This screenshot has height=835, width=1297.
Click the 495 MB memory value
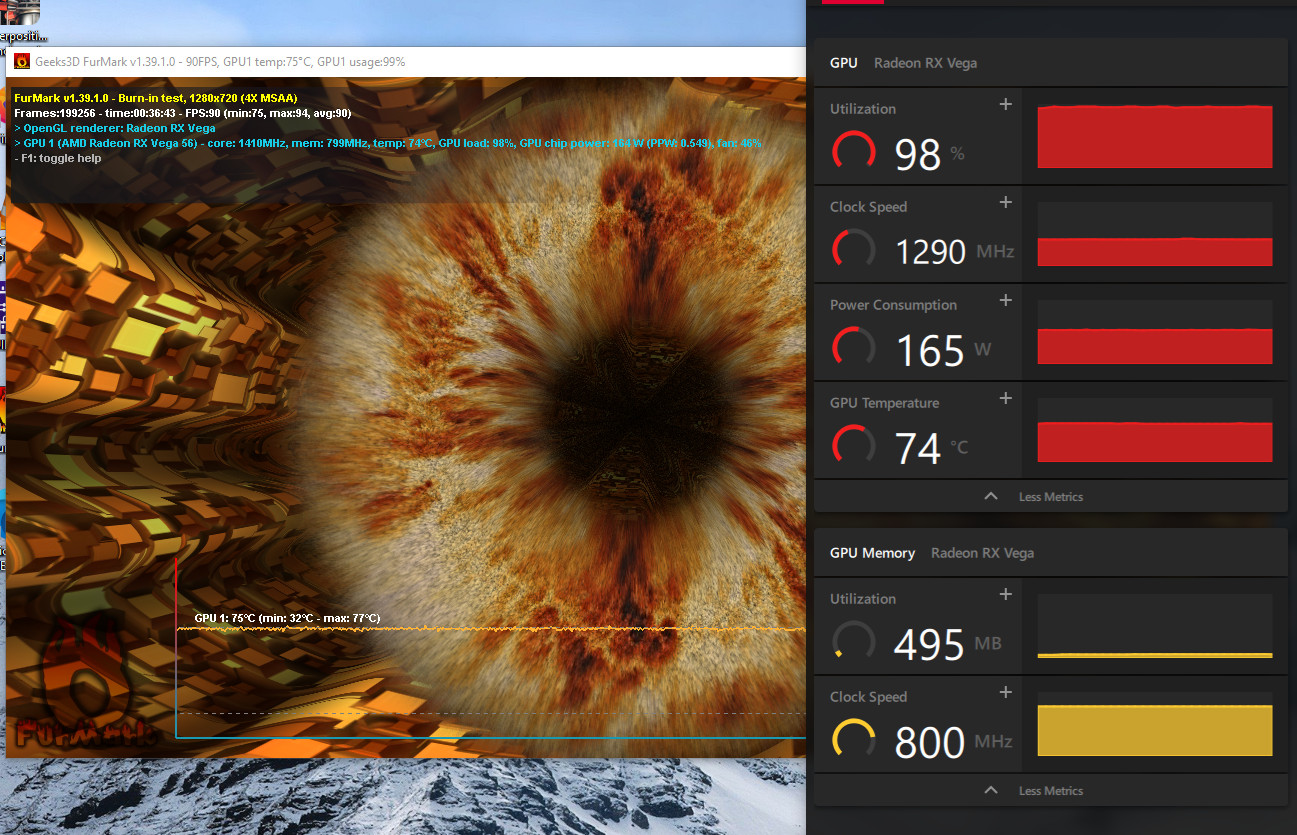coord(948,644)
